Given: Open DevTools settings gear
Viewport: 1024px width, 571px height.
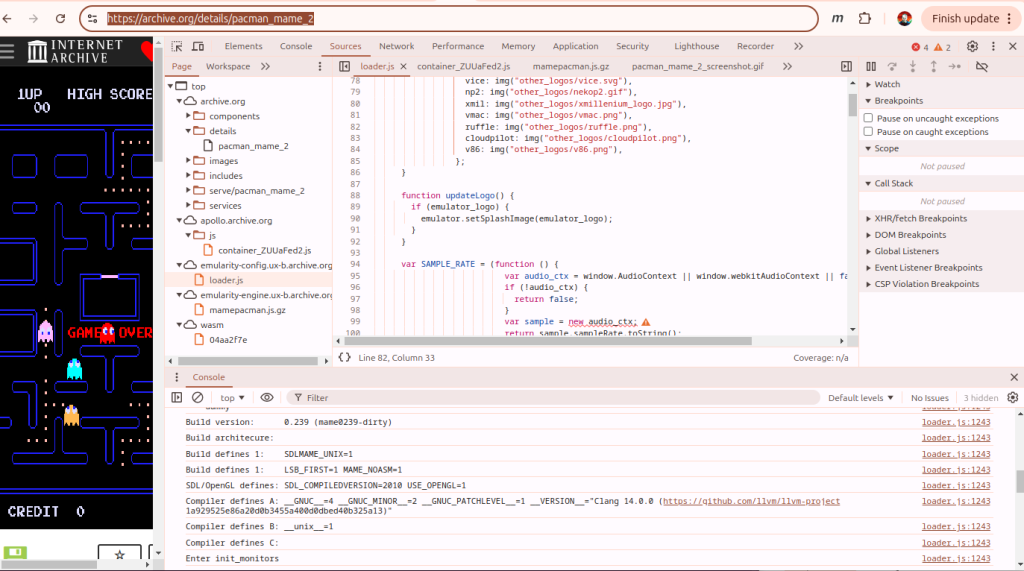Looking at the screenshot, I should 972,46.
